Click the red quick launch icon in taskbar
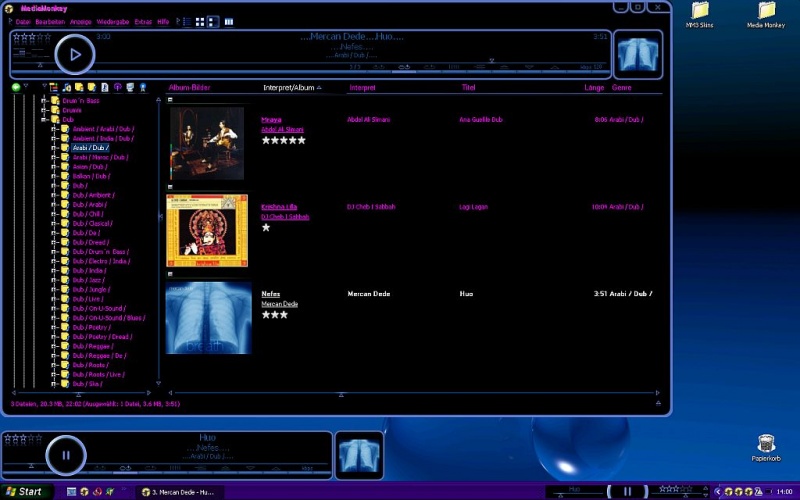Viewport: 800px width, 500px height. (97, 492)
